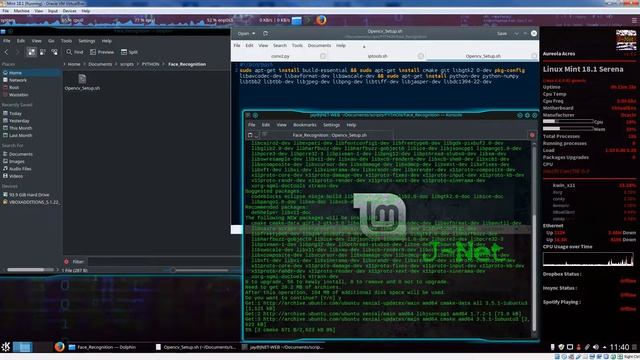
Task: Switch Dolphin to icons view mode
Action: coord(31,52)
